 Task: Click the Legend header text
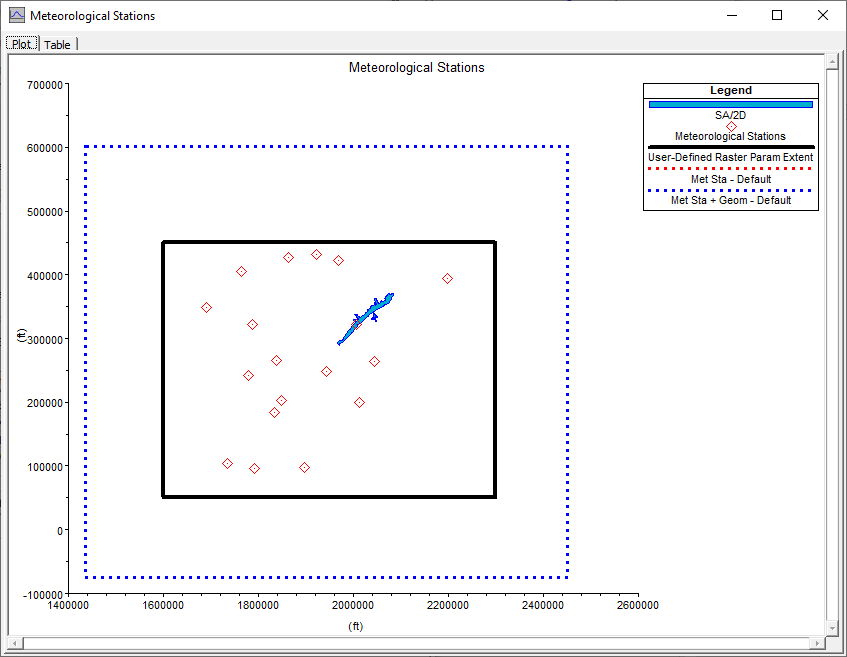[x=730, y=90]
